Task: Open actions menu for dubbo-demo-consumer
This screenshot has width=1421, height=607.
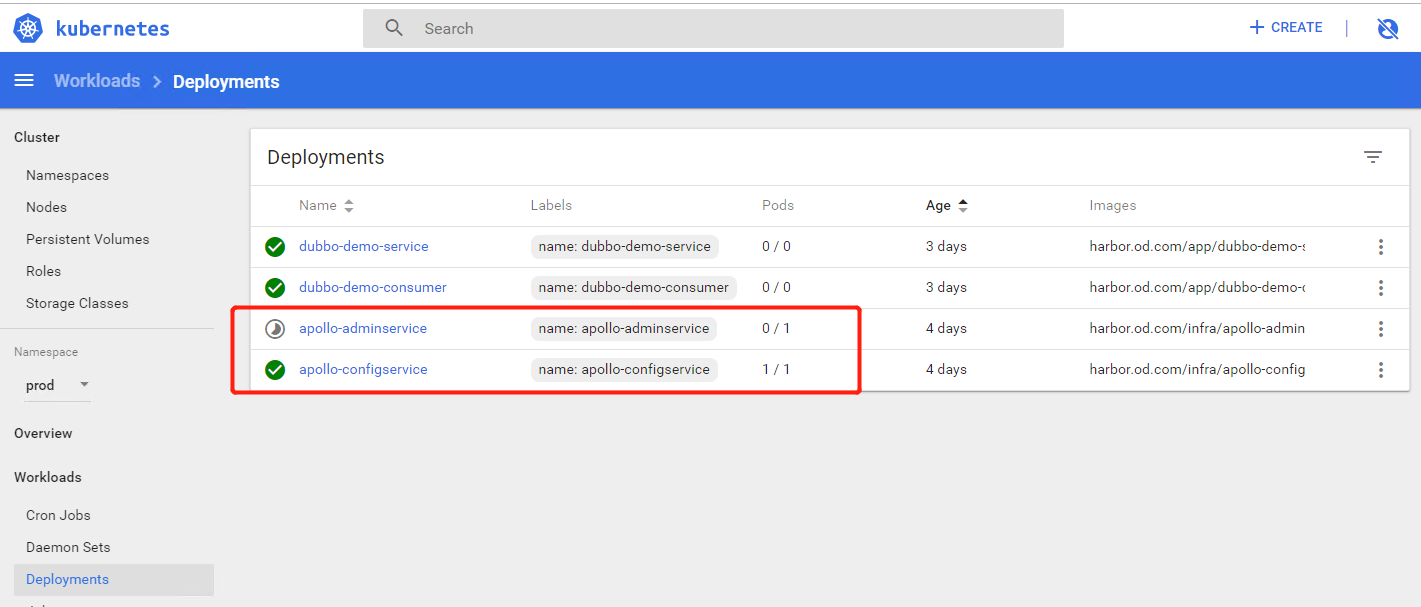Action: click(x=1381, y=288)
